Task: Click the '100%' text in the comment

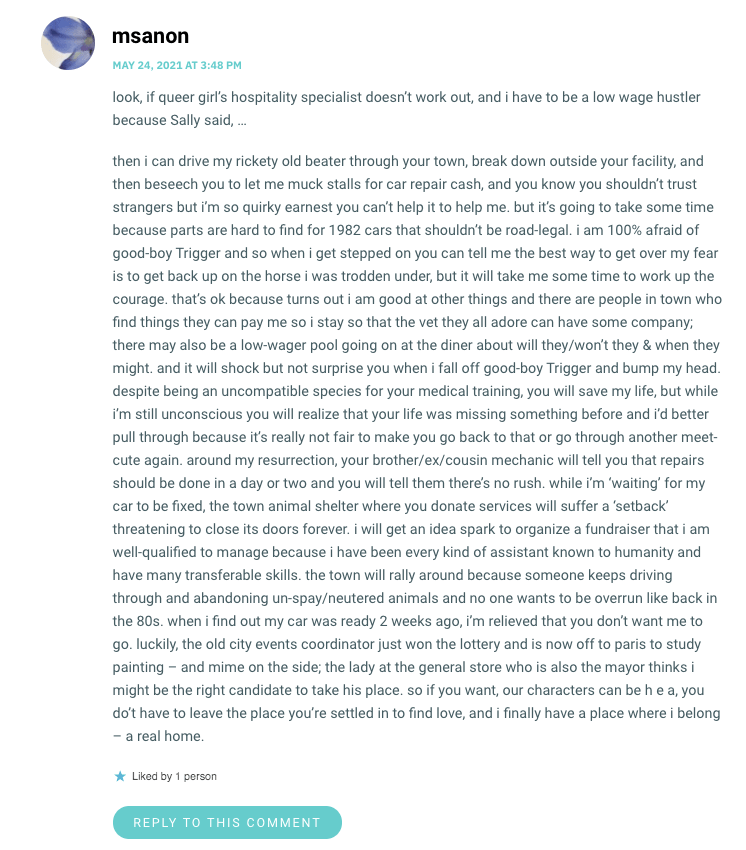Action: pyautogui.click(x=625, y=230)
